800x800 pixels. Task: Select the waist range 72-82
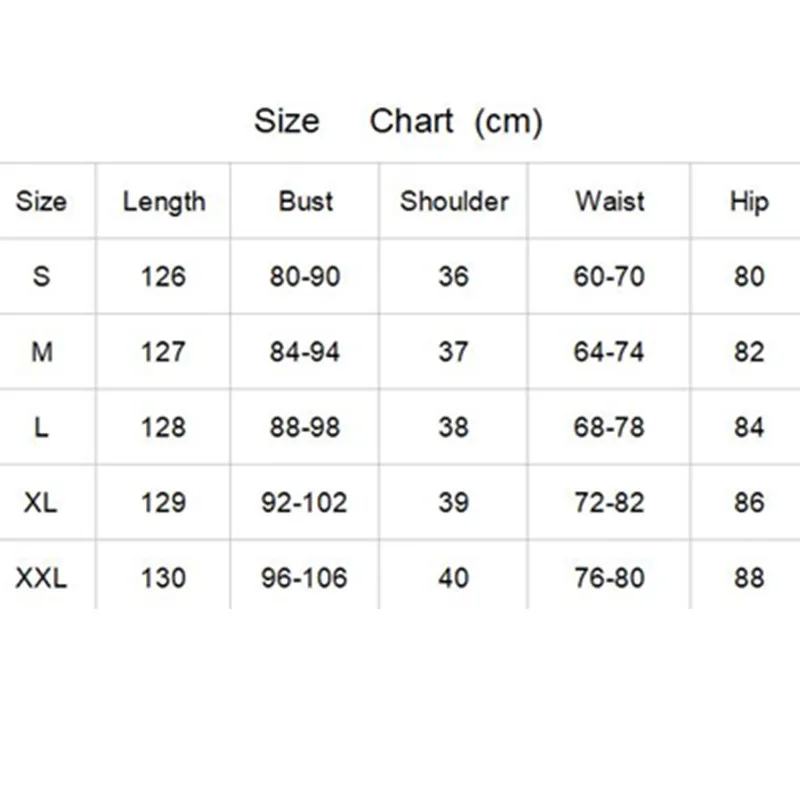609,502
